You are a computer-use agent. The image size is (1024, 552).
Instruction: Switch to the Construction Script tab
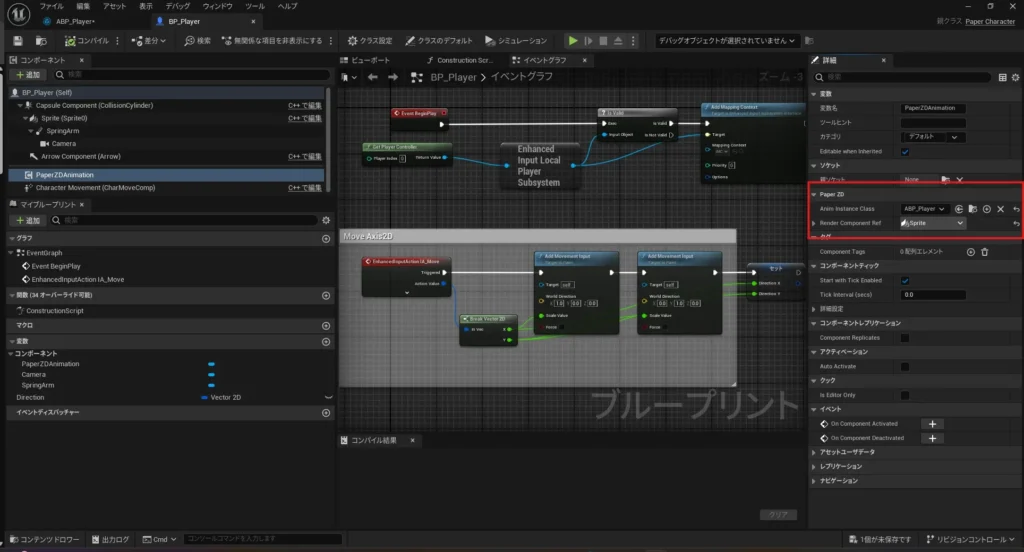459,60
